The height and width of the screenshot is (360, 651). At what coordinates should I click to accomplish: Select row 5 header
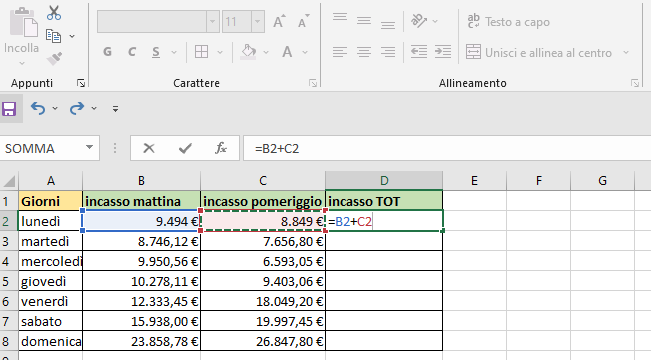[x=6, y=282]
